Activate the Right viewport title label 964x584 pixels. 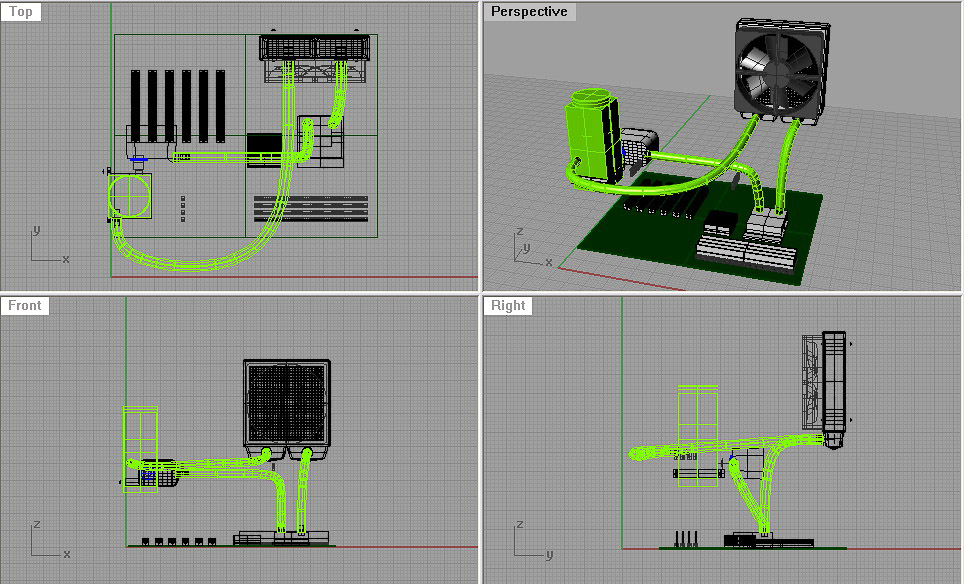point(508,306)
